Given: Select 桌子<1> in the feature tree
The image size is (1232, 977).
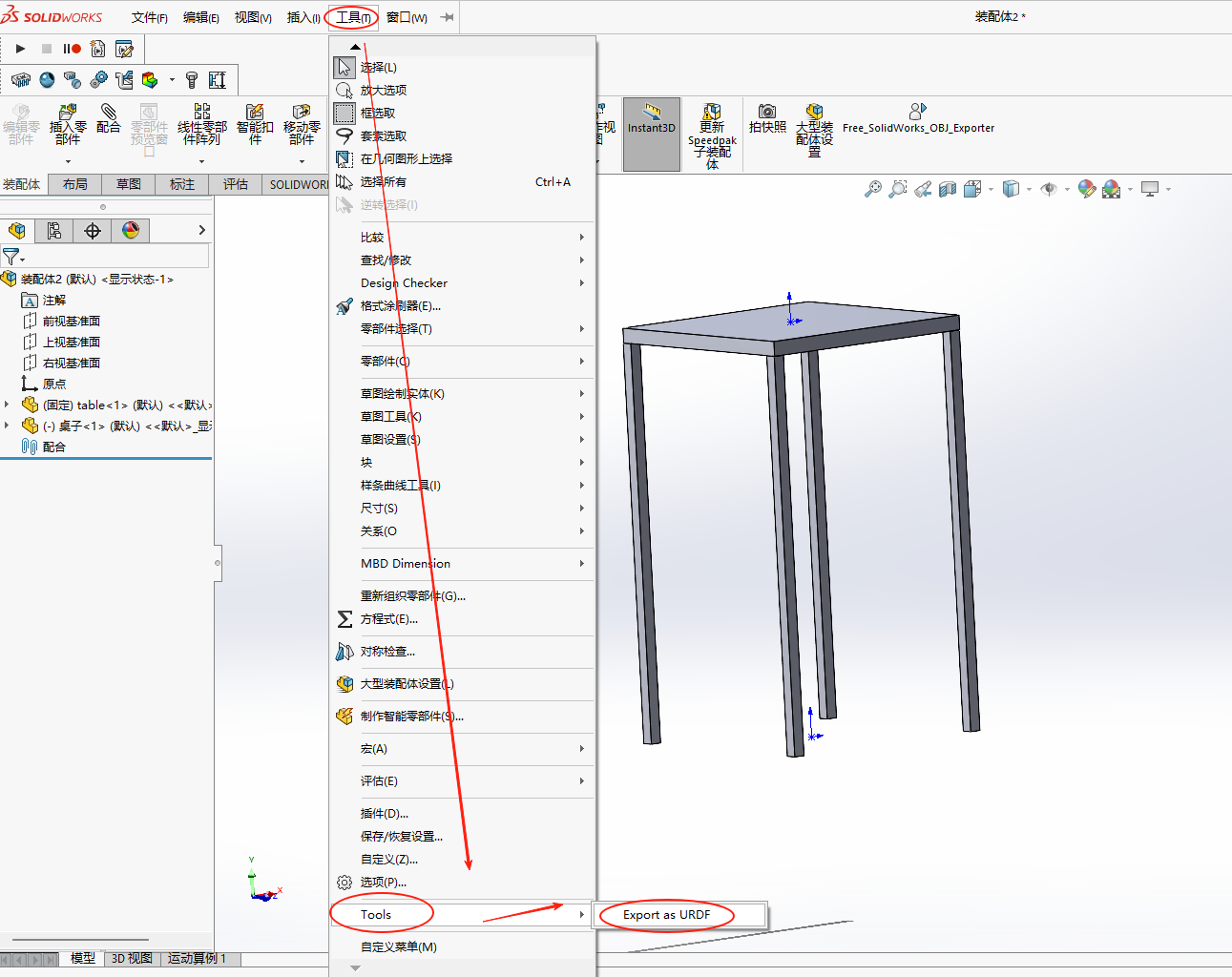Looking at the screenshot, I should pyautogui.click(x=105, y=426).
